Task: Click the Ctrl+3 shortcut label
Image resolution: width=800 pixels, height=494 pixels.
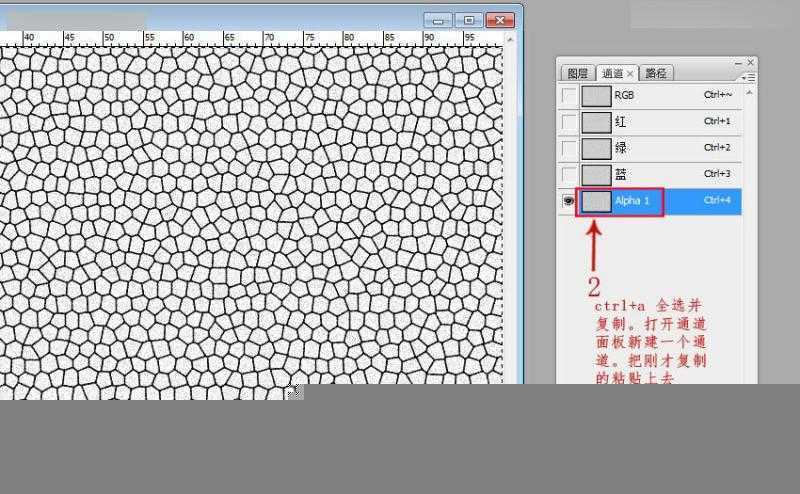Action: 717,174
